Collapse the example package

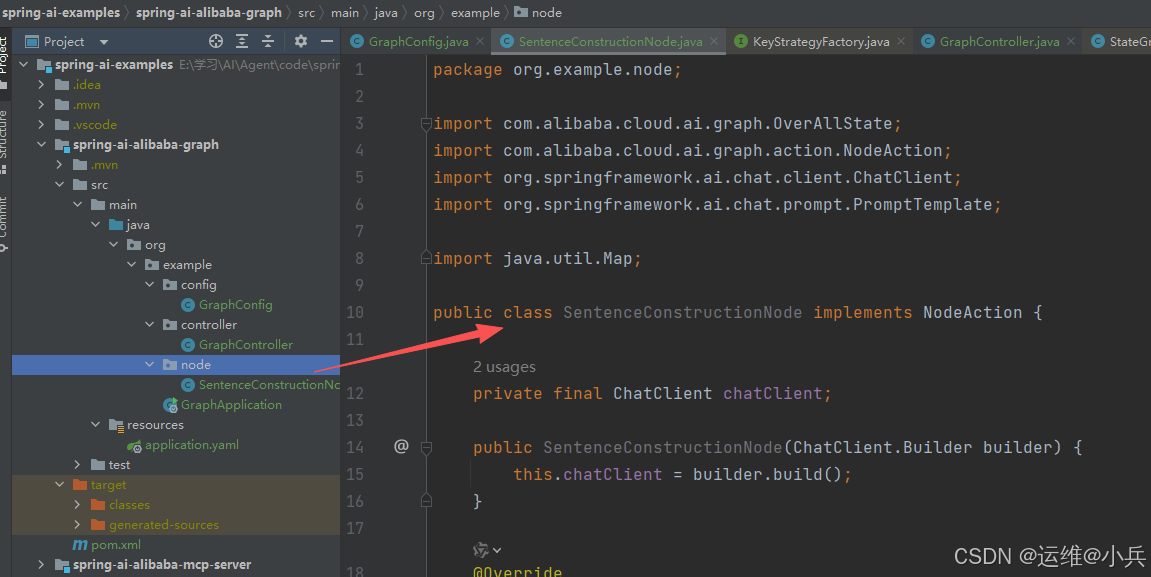click(x=131, y=264)
